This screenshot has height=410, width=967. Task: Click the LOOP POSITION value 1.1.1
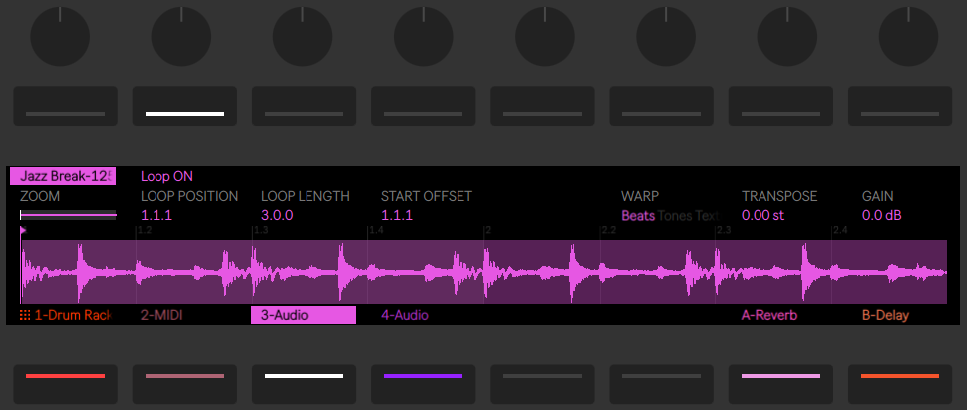(157, 216)
